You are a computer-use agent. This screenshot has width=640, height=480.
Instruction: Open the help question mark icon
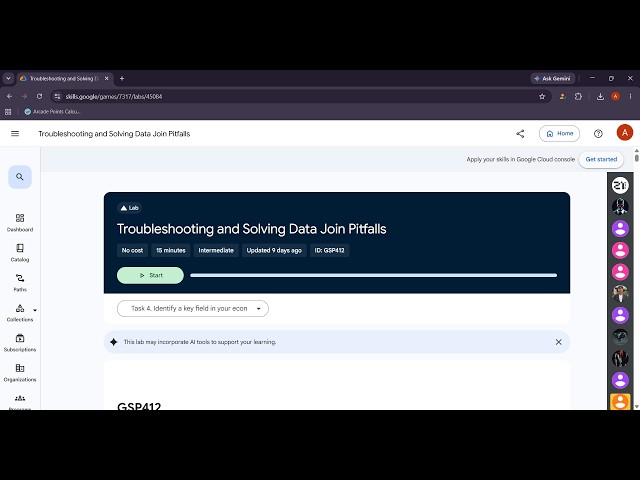pos(598,133)
